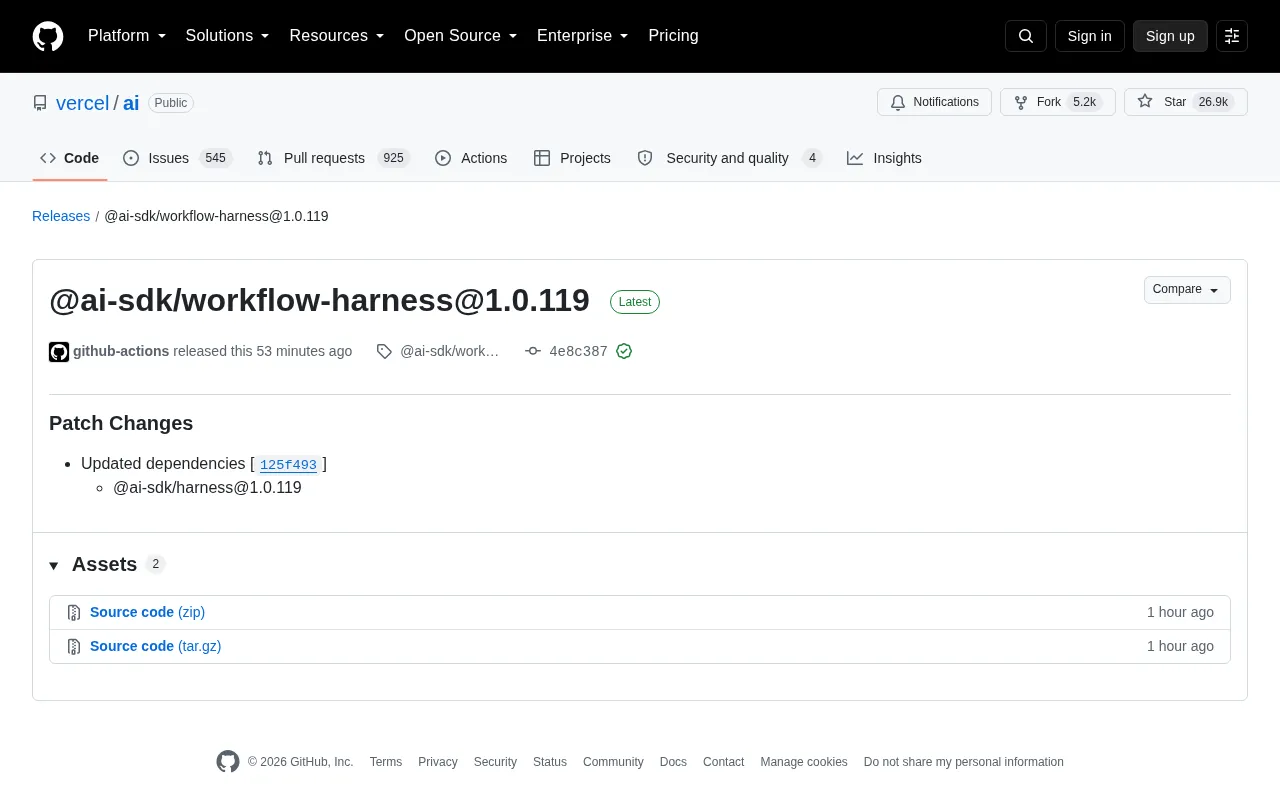Switch to the Issues tab

177,158
